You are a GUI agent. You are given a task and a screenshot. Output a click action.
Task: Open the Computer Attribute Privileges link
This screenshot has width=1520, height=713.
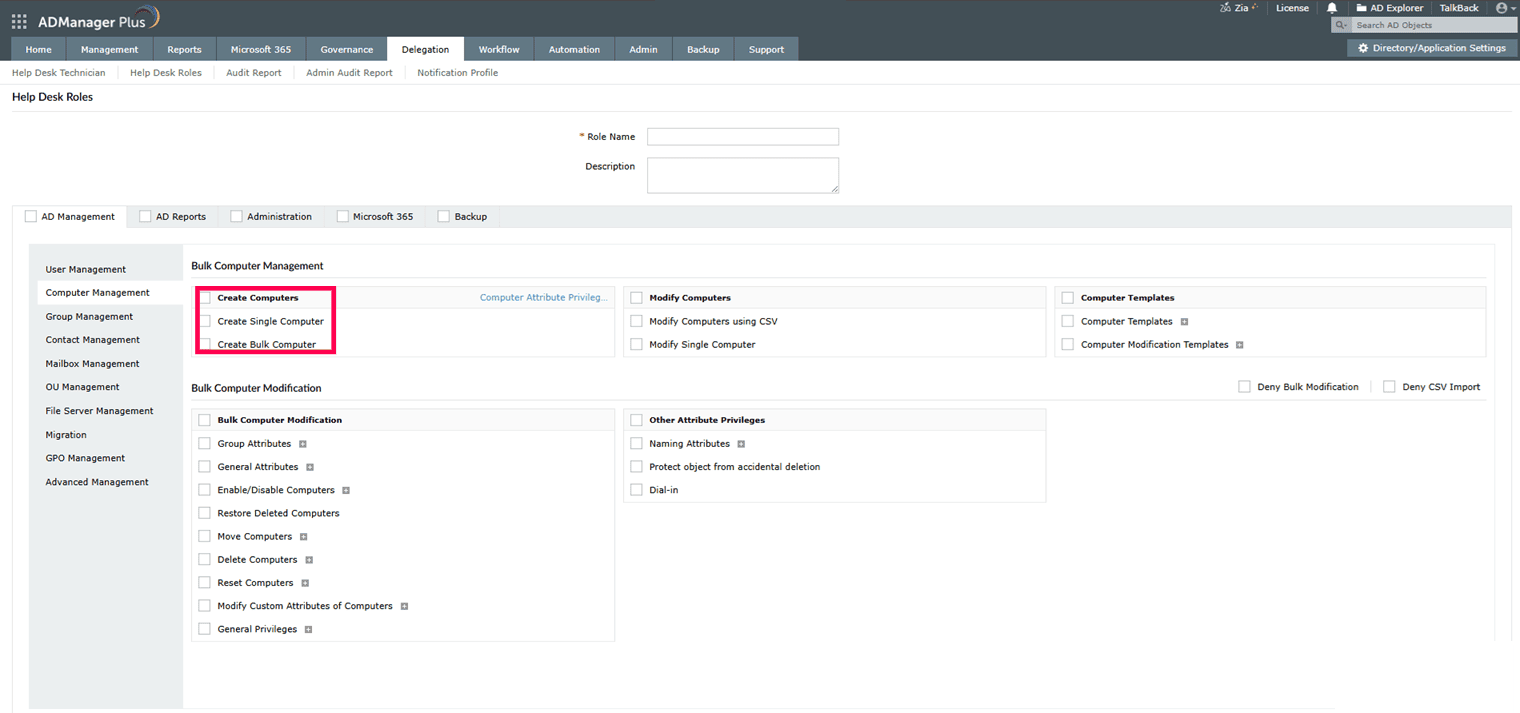pos(544,297)
